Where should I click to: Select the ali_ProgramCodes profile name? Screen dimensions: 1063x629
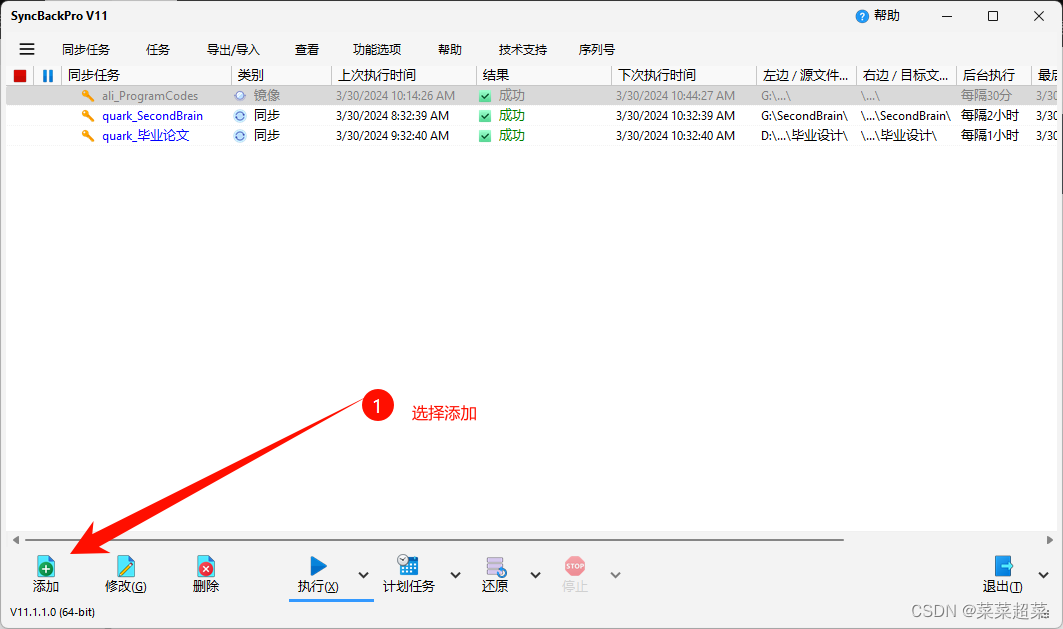click(x=150, y=96)
